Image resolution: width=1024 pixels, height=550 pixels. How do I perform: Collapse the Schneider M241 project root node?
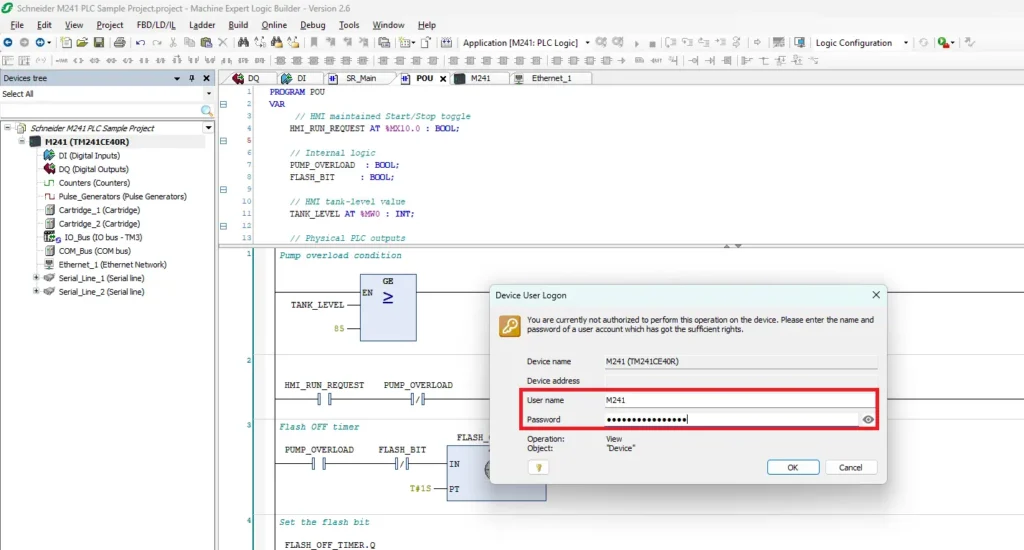[x=8, y=127]
